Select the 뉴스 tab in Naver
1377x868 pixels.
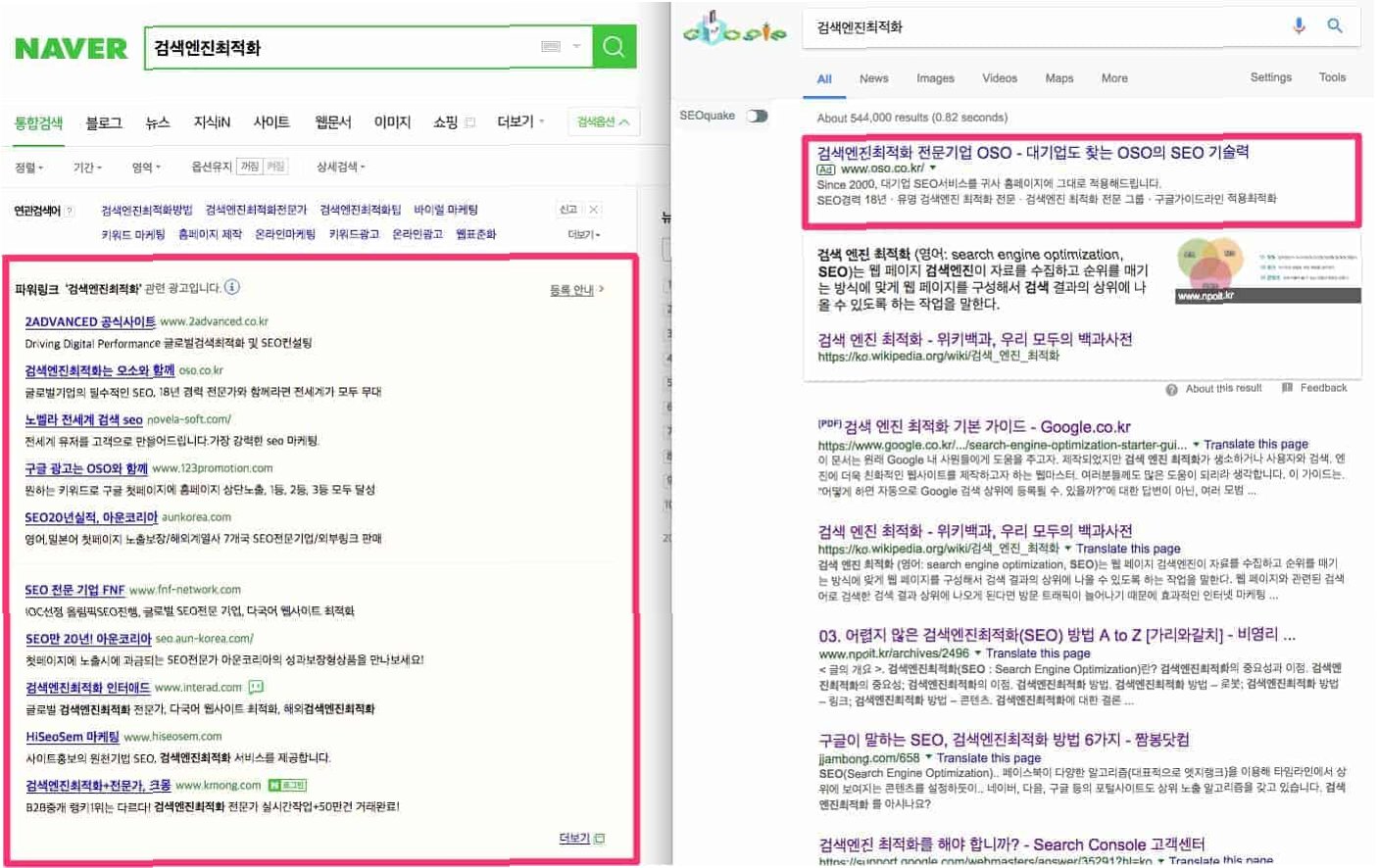pos(158,122)
